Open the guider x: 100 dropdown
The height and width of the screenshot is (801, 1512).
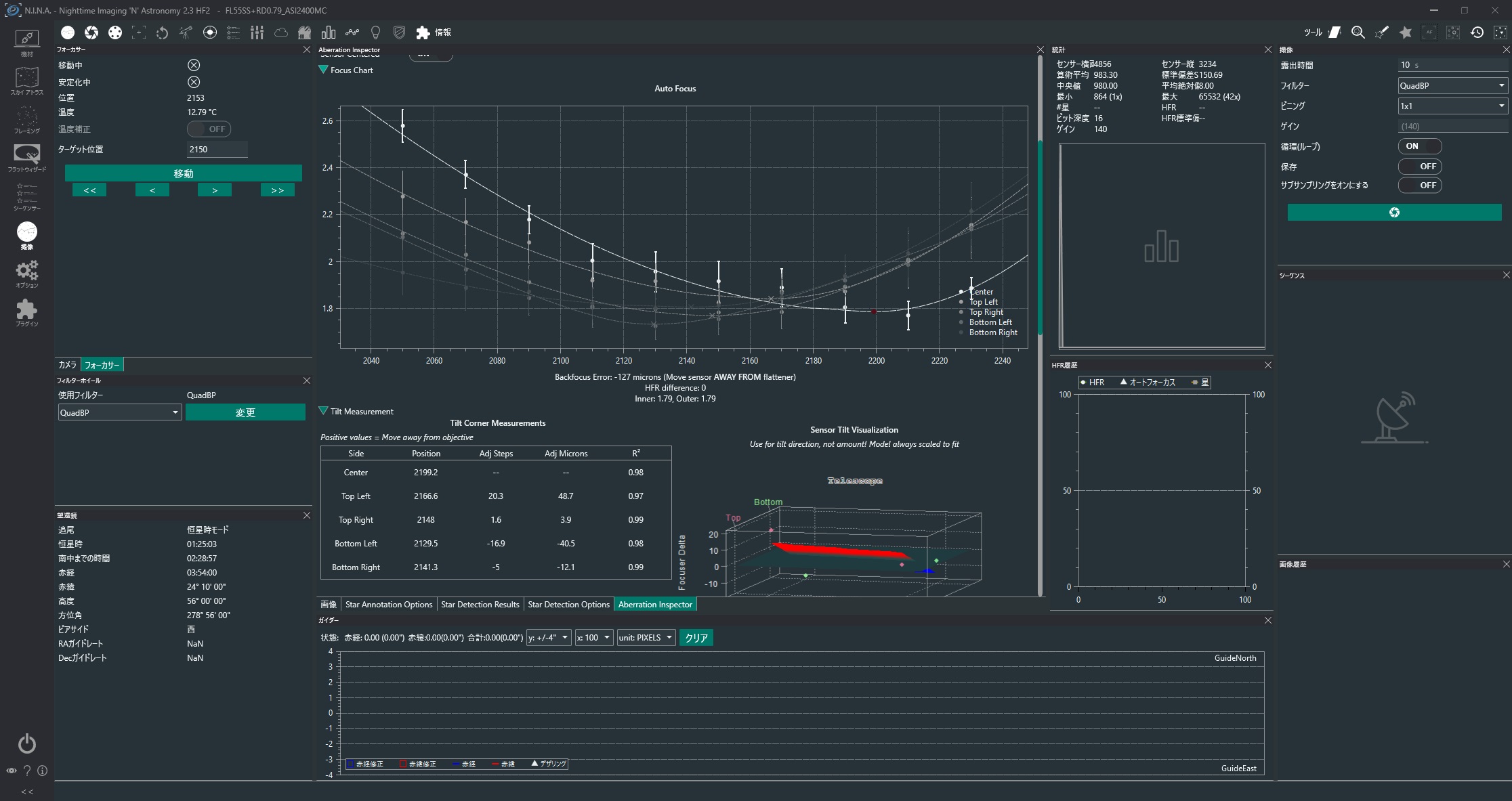(x=594, y=638)
